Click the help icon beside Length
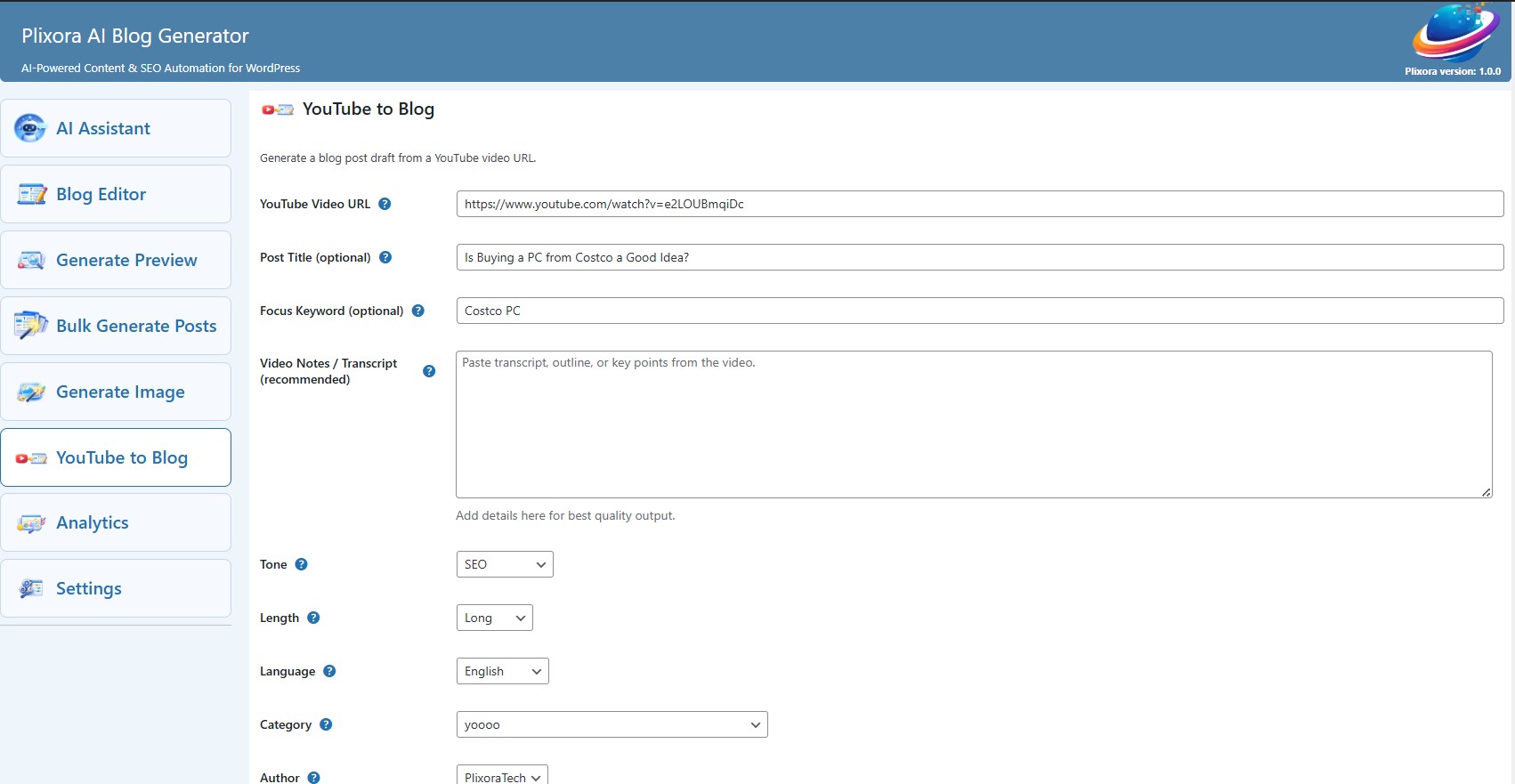 pos(313,618)
